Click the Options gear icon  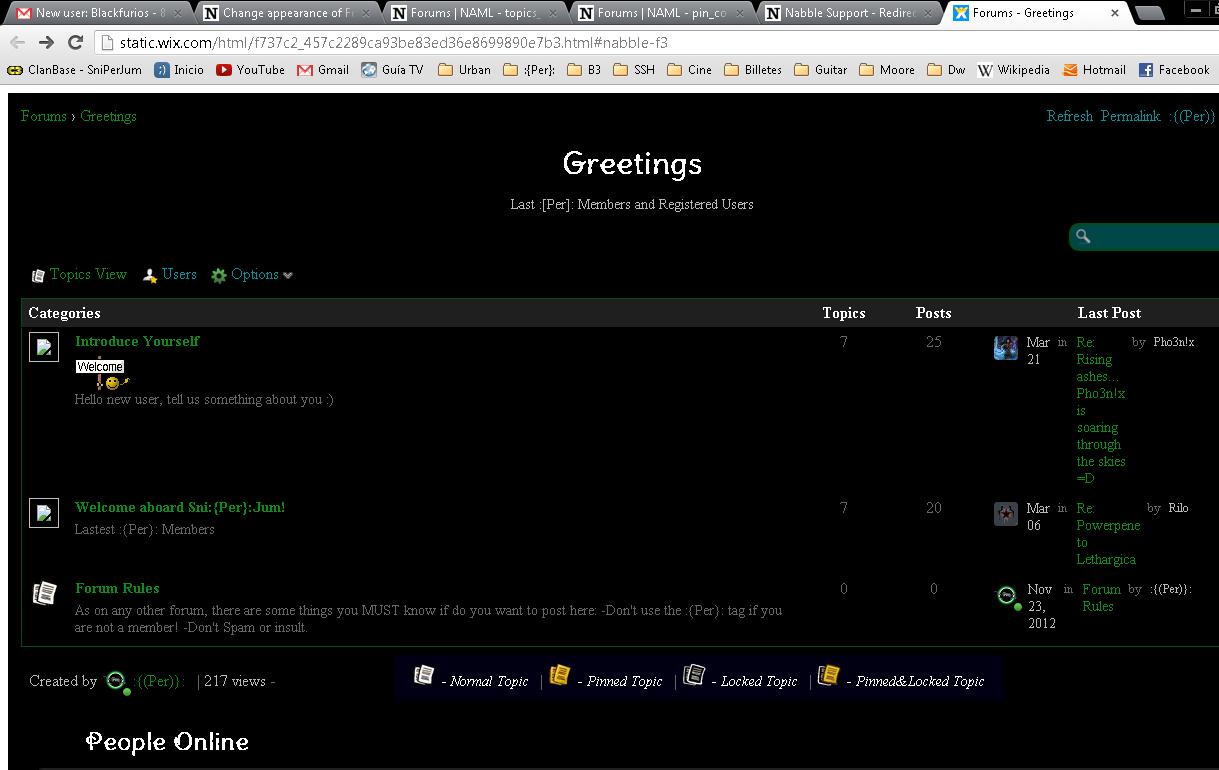(219, 276)
